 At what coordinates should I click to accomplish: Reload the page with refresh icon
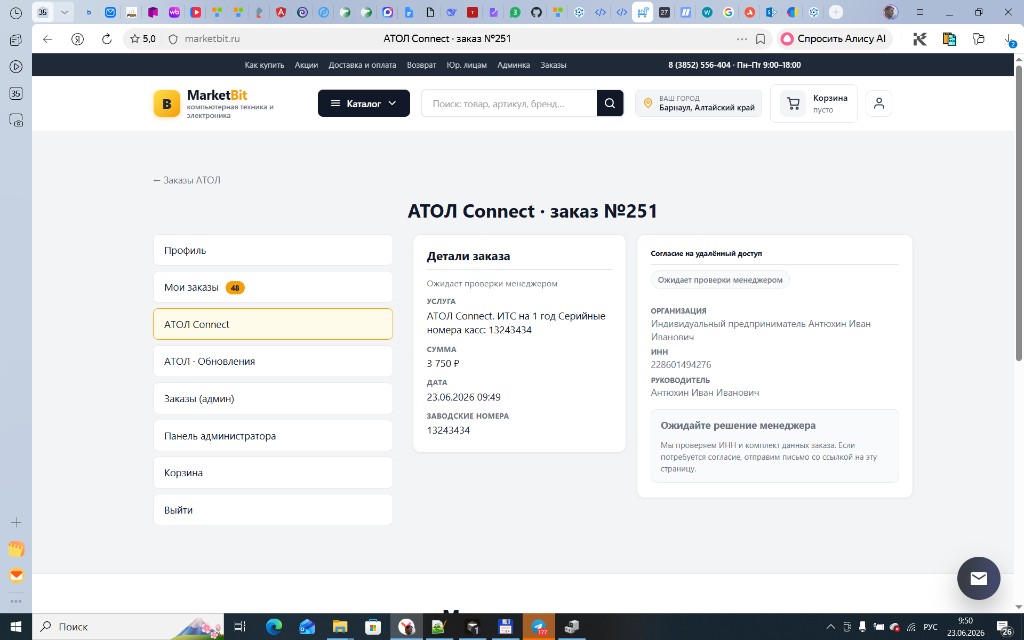(106, 39)
